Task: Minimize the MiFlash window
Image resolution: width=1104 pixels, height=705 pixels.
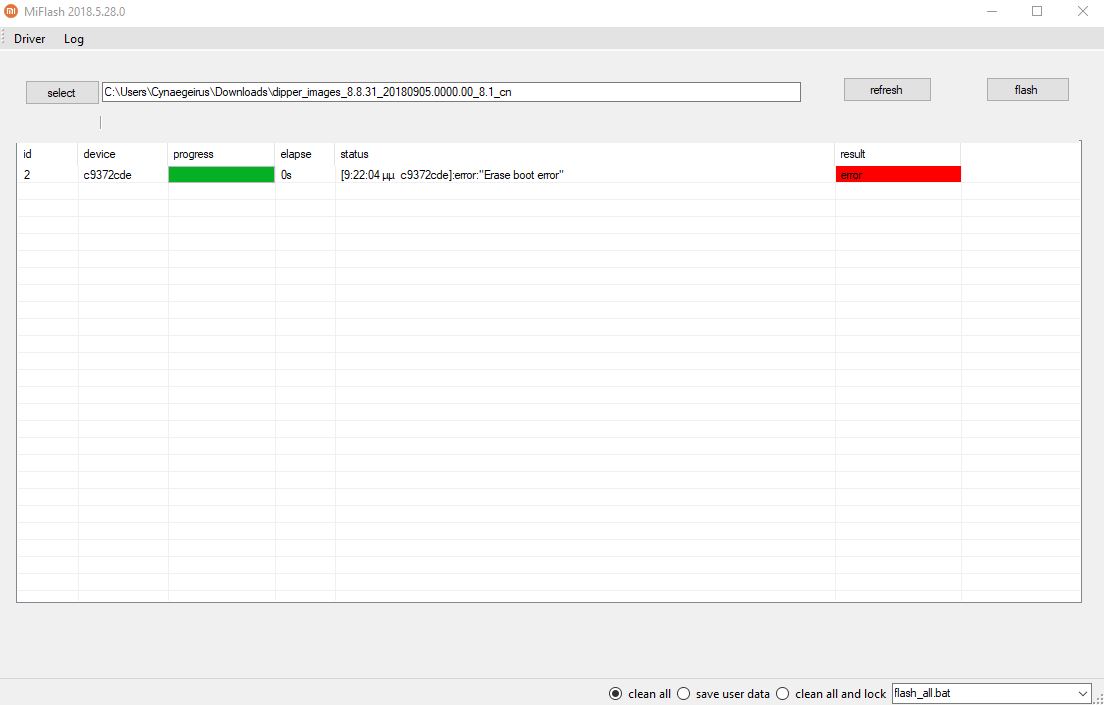Action: [991, 11]
